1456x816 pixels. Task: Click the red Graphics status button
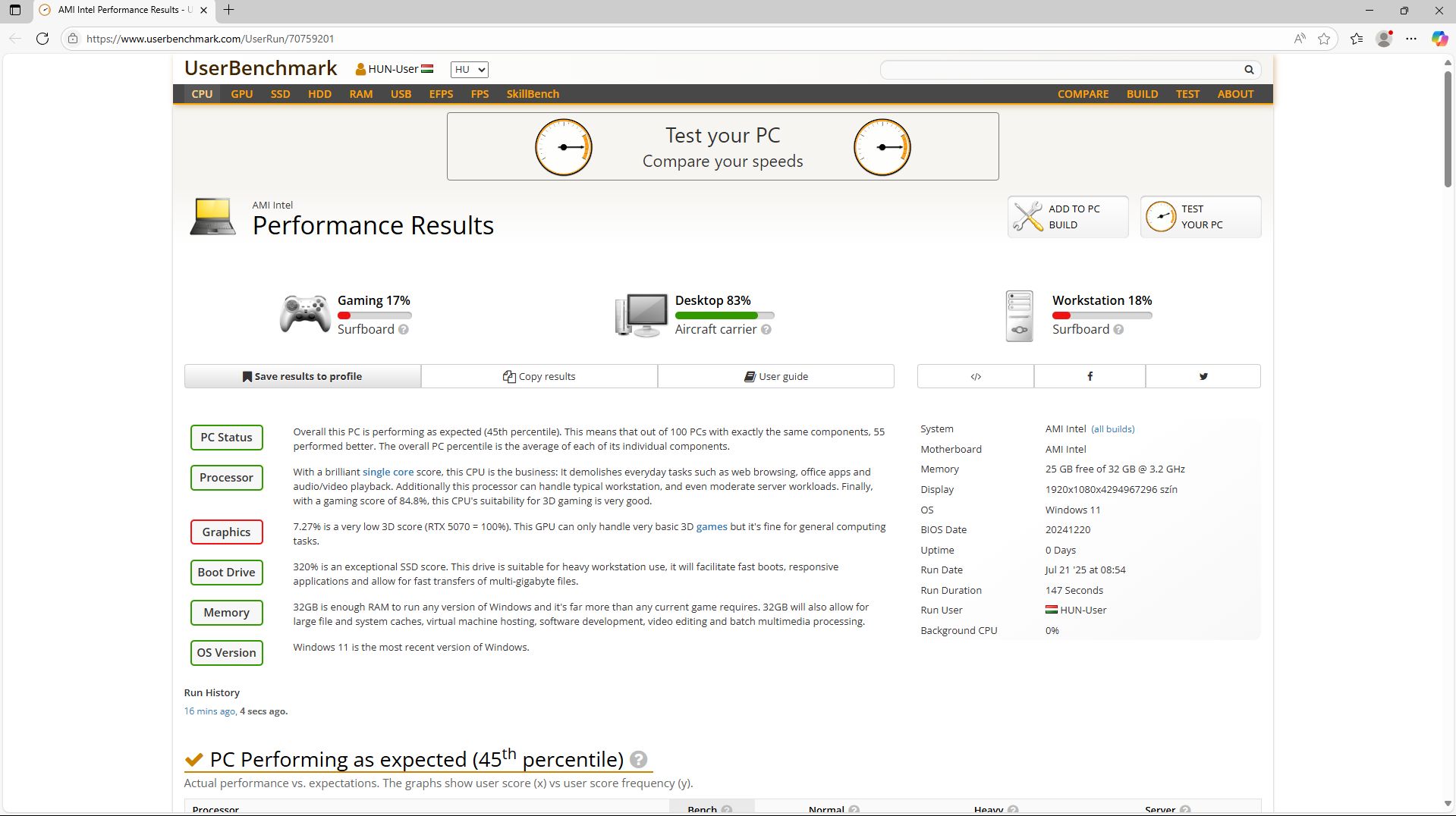pos(226,532)
